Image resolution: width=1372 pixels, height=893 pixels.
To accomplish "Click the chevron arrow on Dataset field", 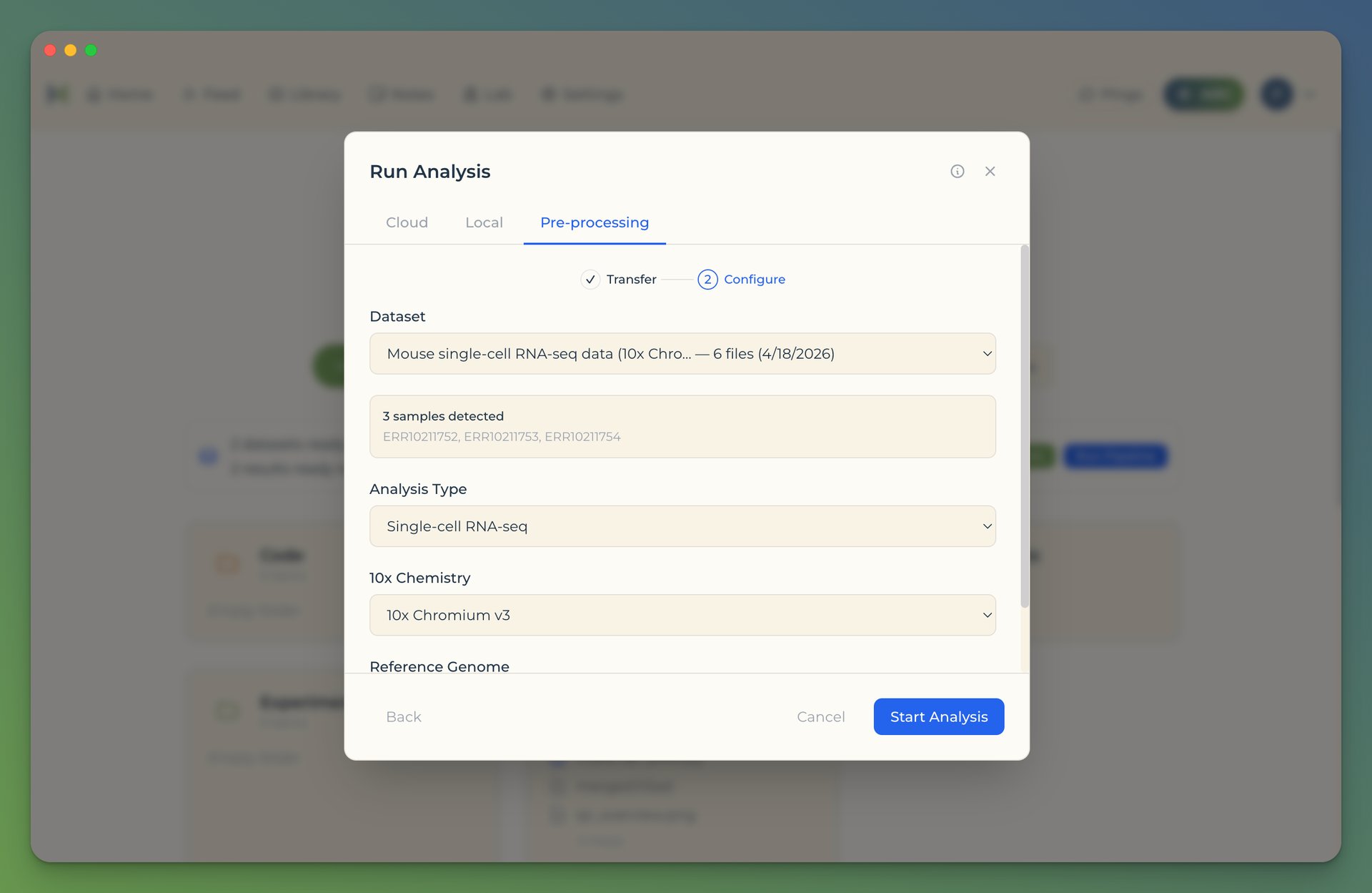I will click(x=987, y=354).
